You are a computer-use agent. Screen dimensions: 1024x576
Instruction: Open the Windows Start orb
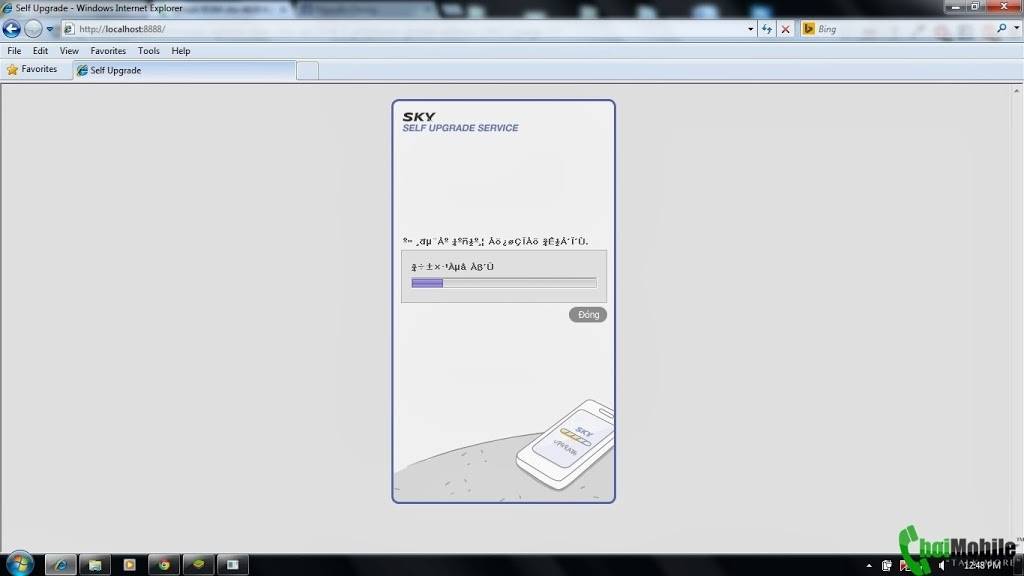pos(20,564)
